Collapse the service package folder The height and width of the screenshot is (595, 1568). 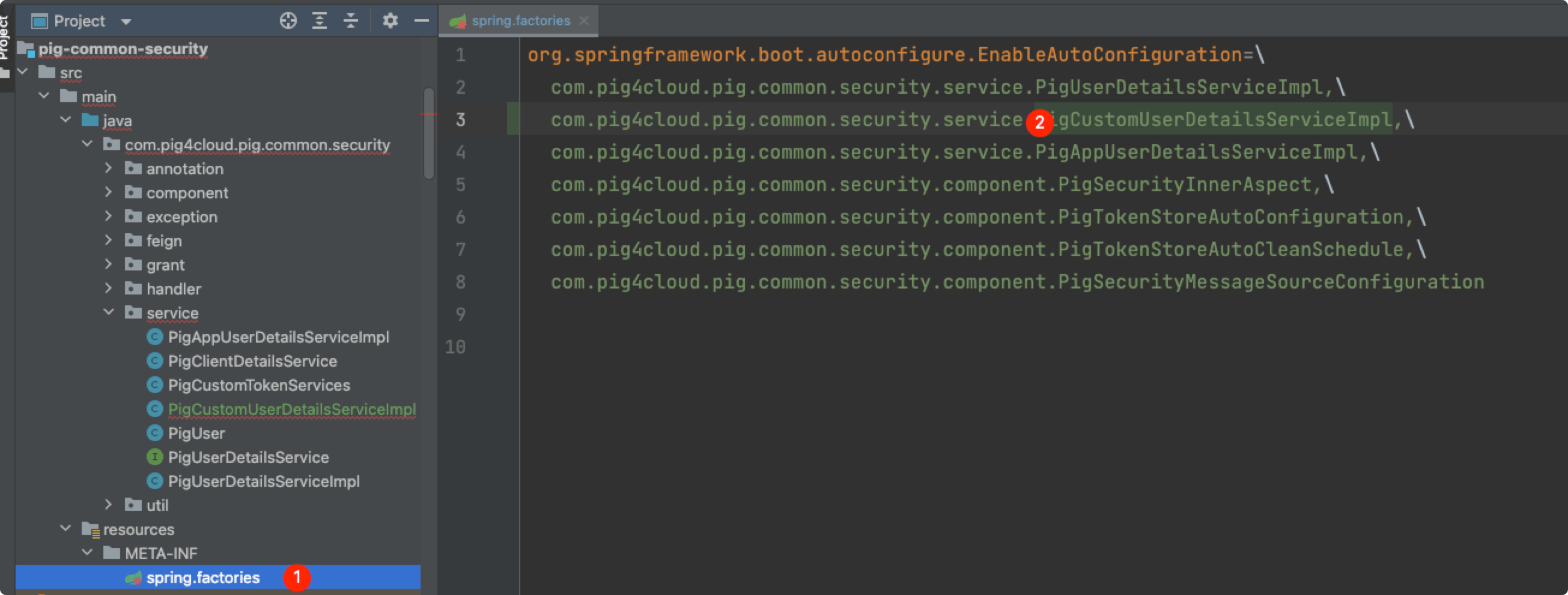(x=109, y=312)
